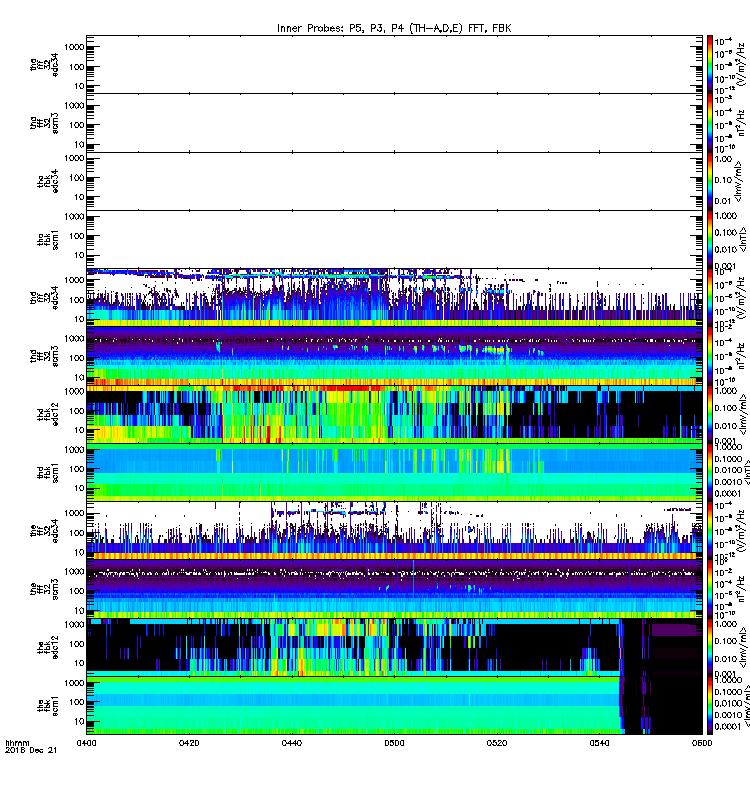The width and height of the screenshot is (750, 800).
Task: Click the 0540 time axis label
Action: tap(599, 743)
